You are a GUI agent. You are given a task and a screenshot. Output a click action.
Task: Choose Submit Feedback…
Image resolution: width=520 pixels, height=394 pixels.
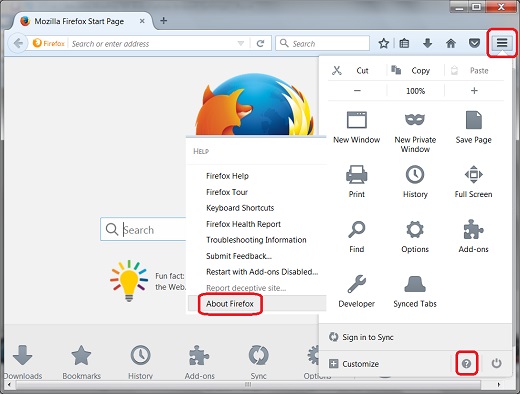[x=239, y=256]
